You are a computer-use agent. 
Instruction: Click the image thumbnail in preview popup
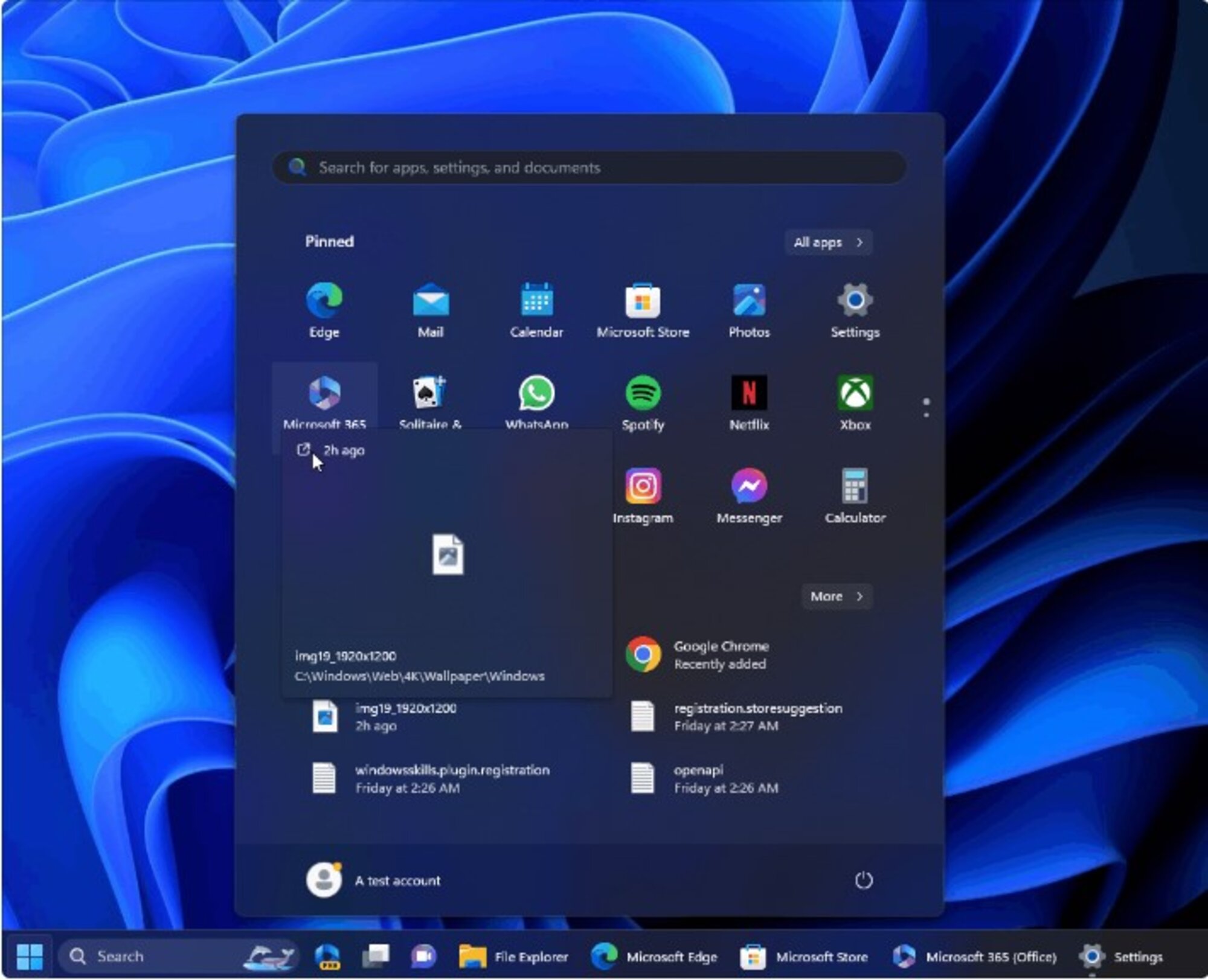tap(448, 554)
